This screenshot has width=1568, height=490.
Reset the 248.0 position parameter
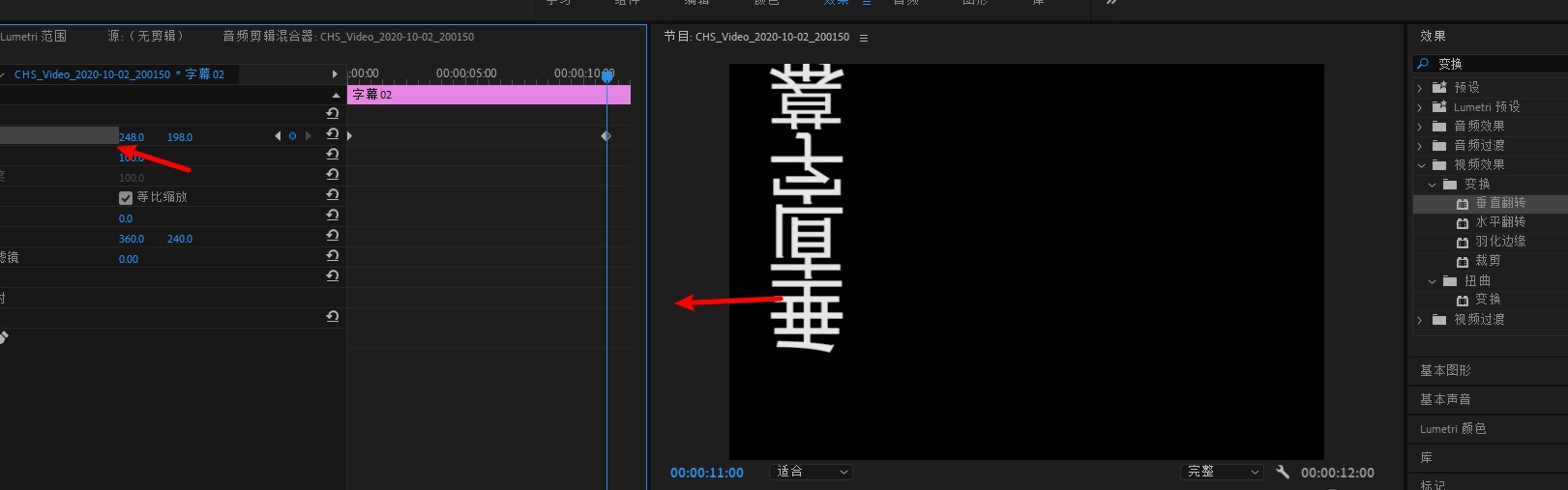point(333,134)
